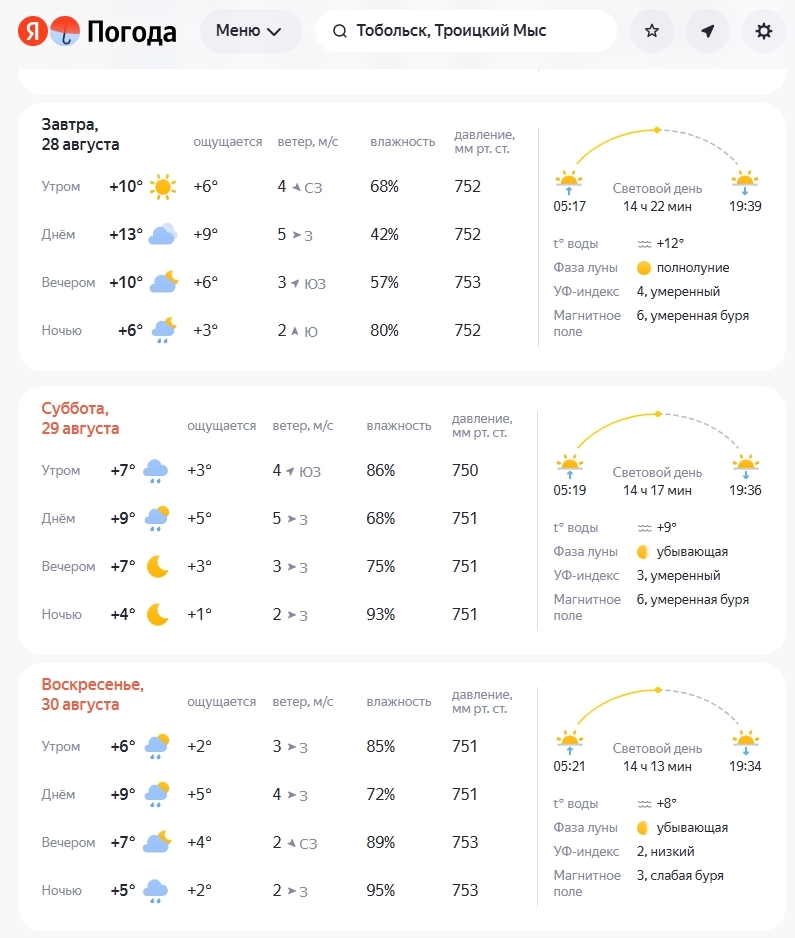Click the umbrella Погода logo icon
The height and width of the screenshot is (938, 795).
pyautogui.click(x=65, y=31)
